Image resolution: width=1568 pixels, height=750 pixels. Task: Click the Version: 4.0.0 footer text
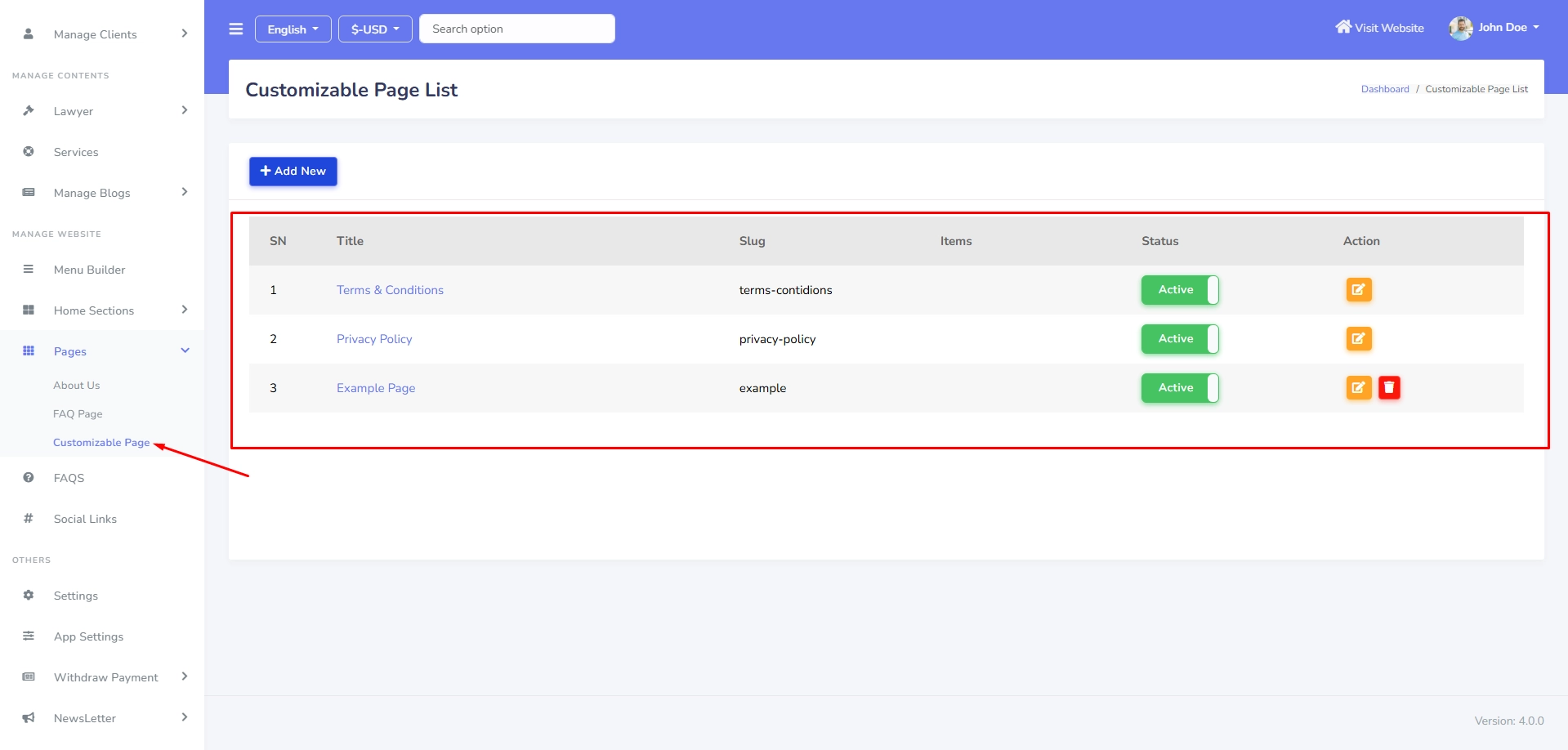(1509, 721)
